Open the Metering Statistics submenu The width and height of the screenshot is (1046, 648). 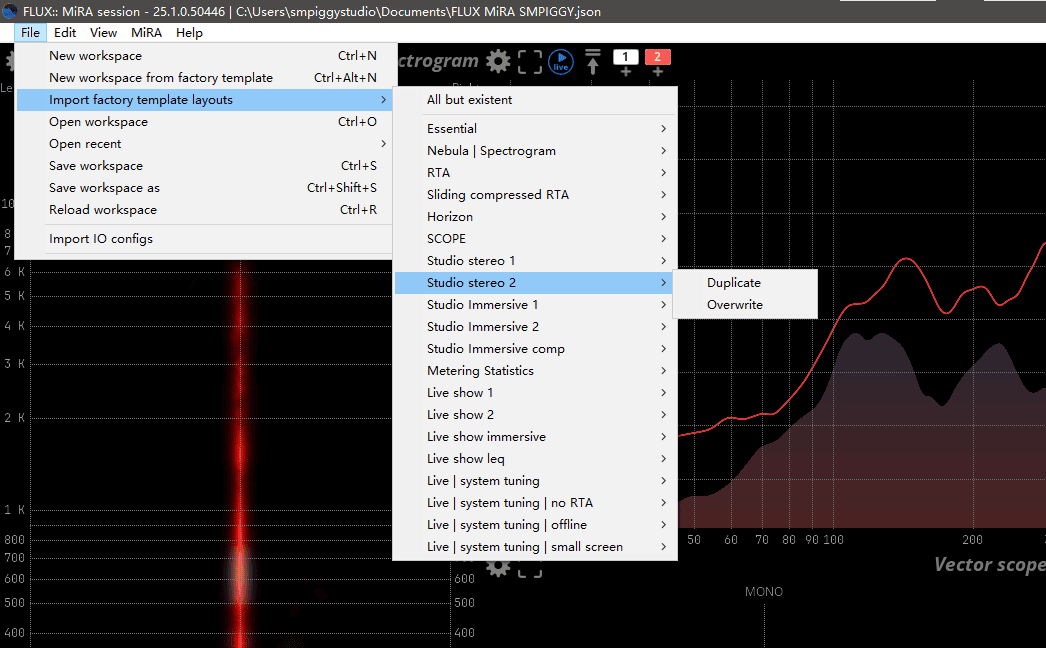(535, 371)
